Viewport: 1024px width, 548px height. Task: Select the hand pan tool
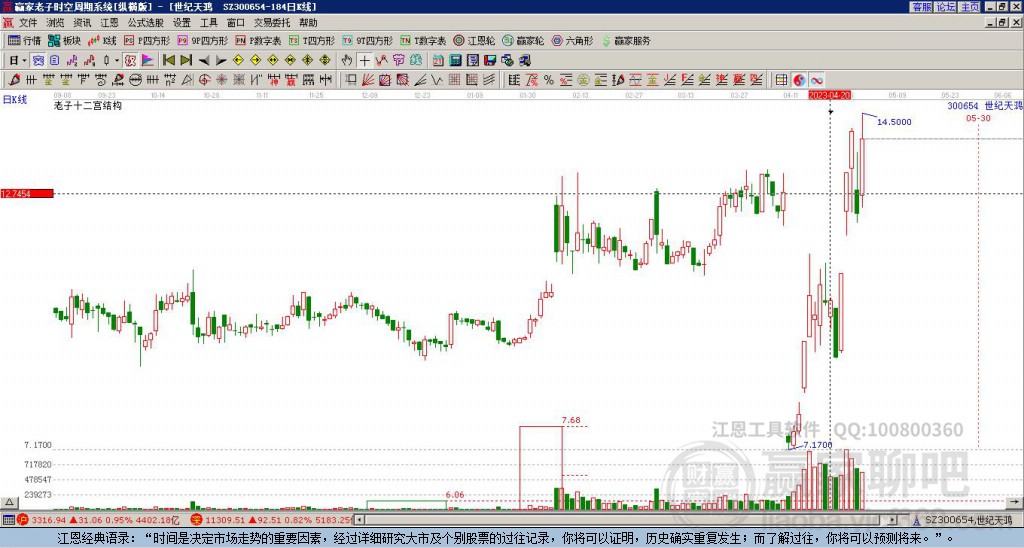pyautogui.click(x=347, y=60)
